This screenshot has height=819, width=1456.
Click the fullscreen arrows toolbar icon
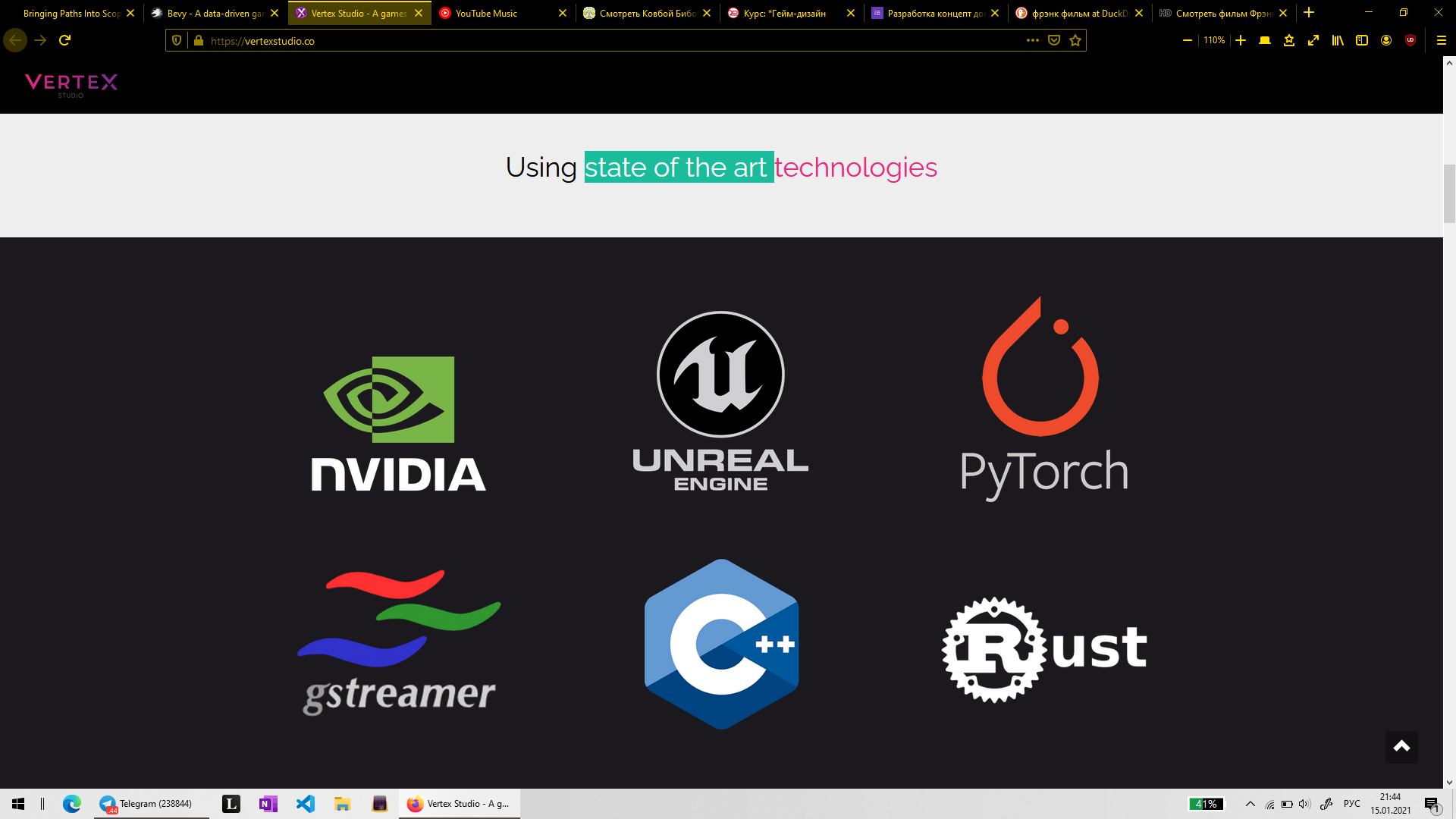1313,40
